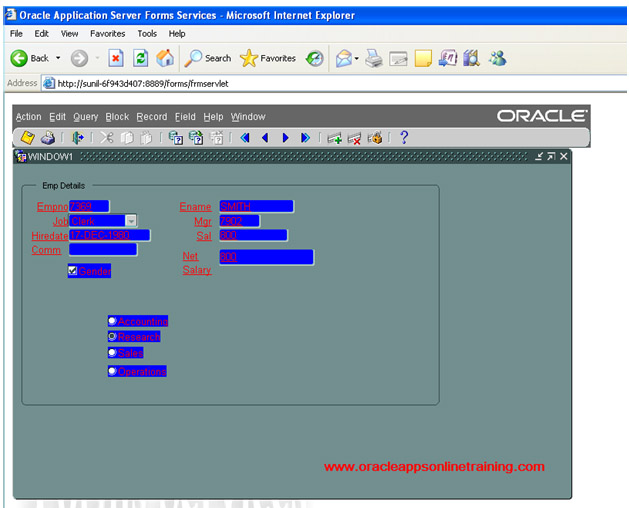The width and height of the screenshot is (629, 508).
Task: Click the Save icon in Forms toolbar
Action: click(x=28, y=138)
